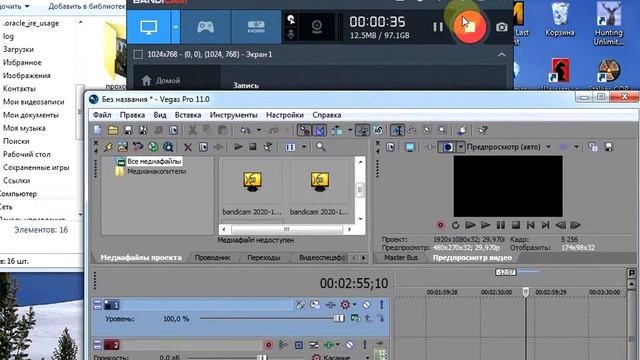
Task: Toggle Automatic Crossfades in main toolbar
Action: point(320,130)
